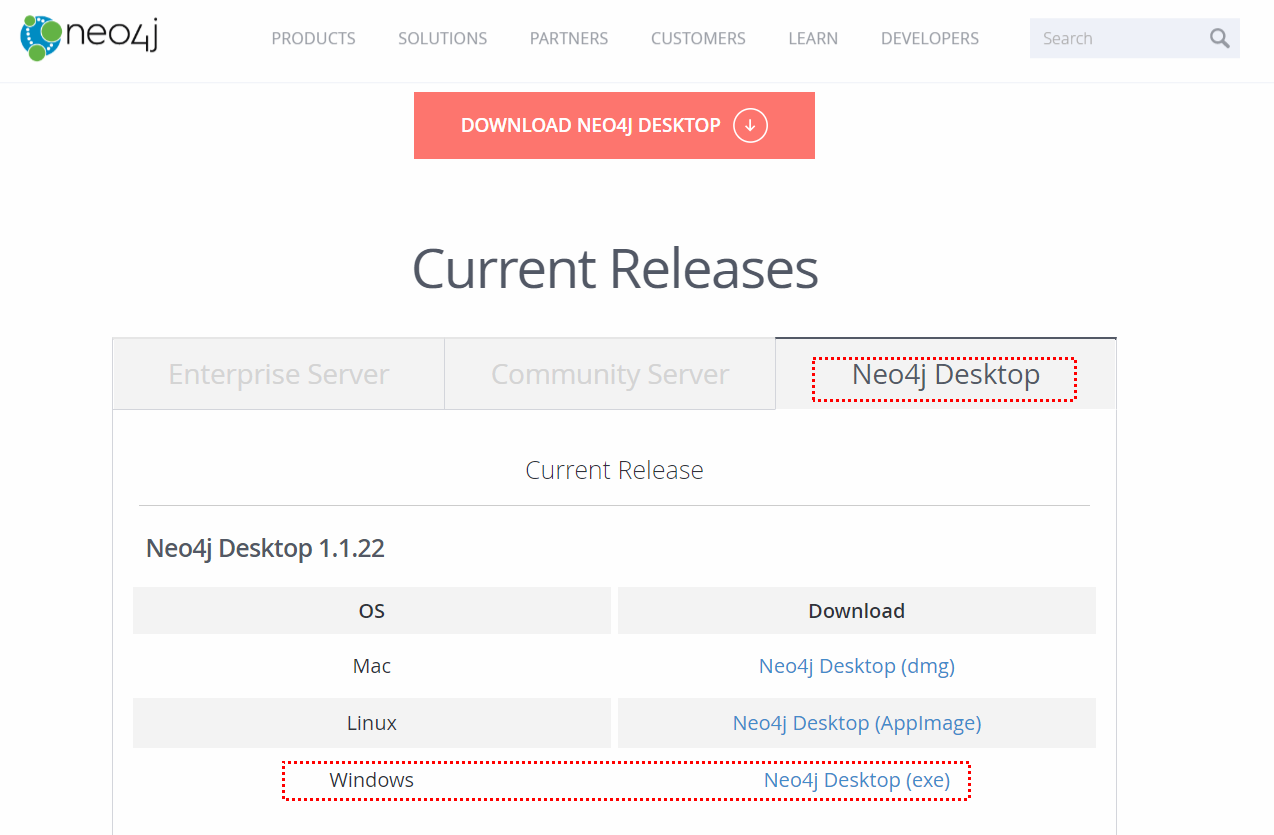Click DOWNLOAD NEO4J DESKTOP button
This screenshot has height=835, width=1274.
point(590,125)
